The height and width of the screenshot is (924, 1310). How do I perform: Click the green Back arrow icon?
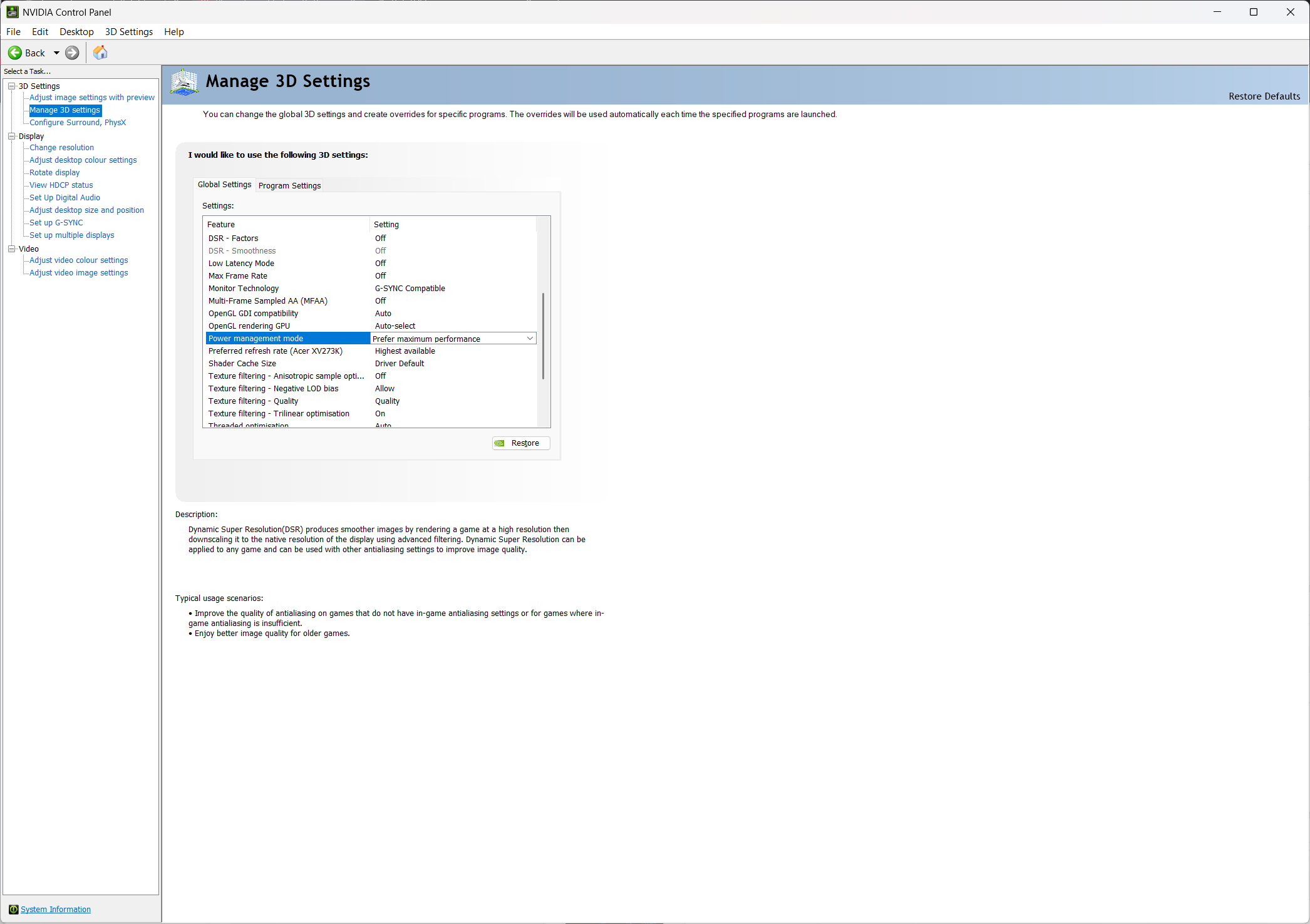pyautogui.click(x=15, y=53)
